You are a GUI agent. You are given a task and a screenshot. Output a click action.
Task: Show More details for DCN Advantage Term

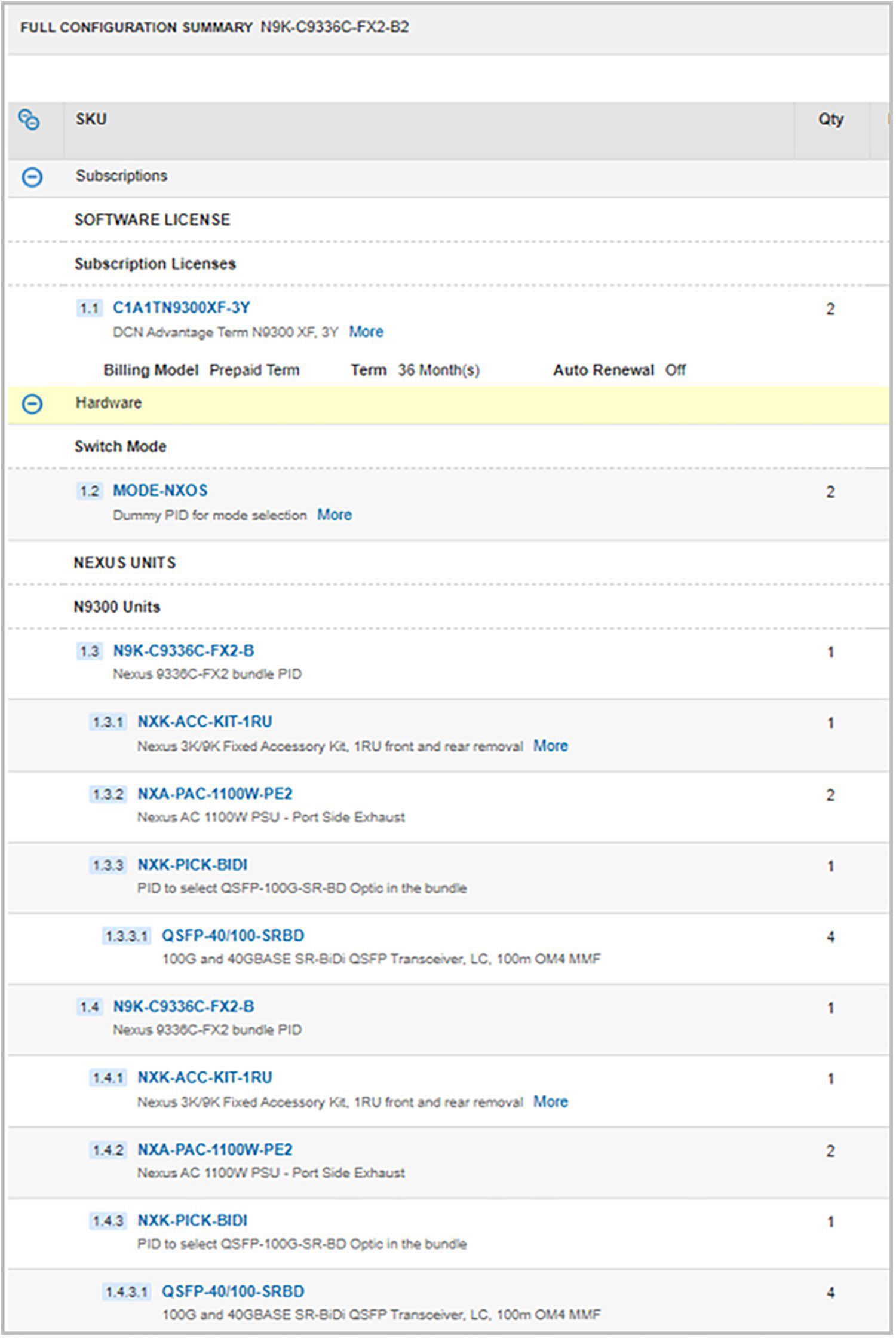point(366,332)
